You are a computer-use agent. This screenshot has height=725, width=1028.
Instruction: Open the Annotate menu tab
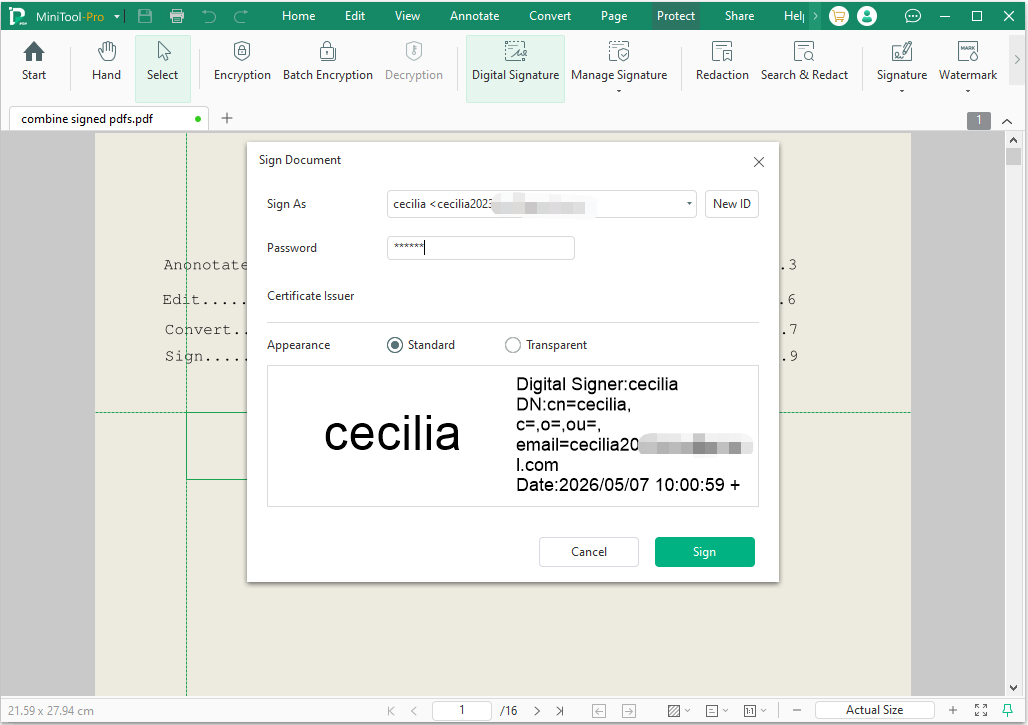474,16
